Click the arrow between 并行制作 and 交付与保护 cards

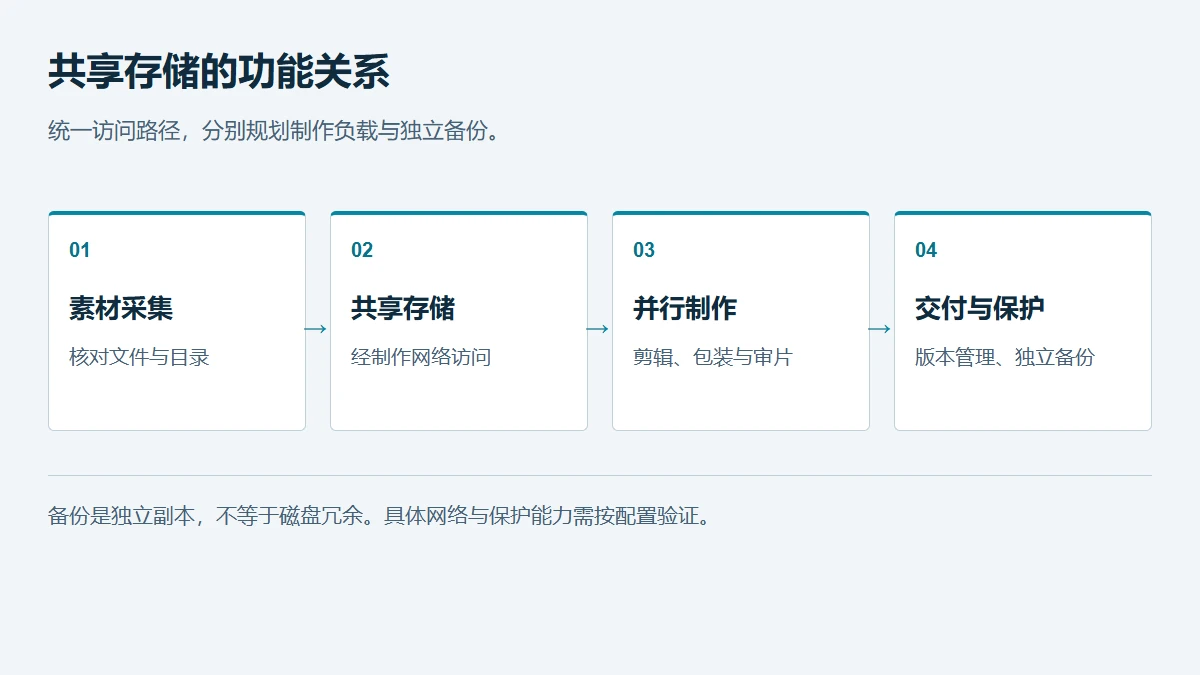(x=880, y=329)
